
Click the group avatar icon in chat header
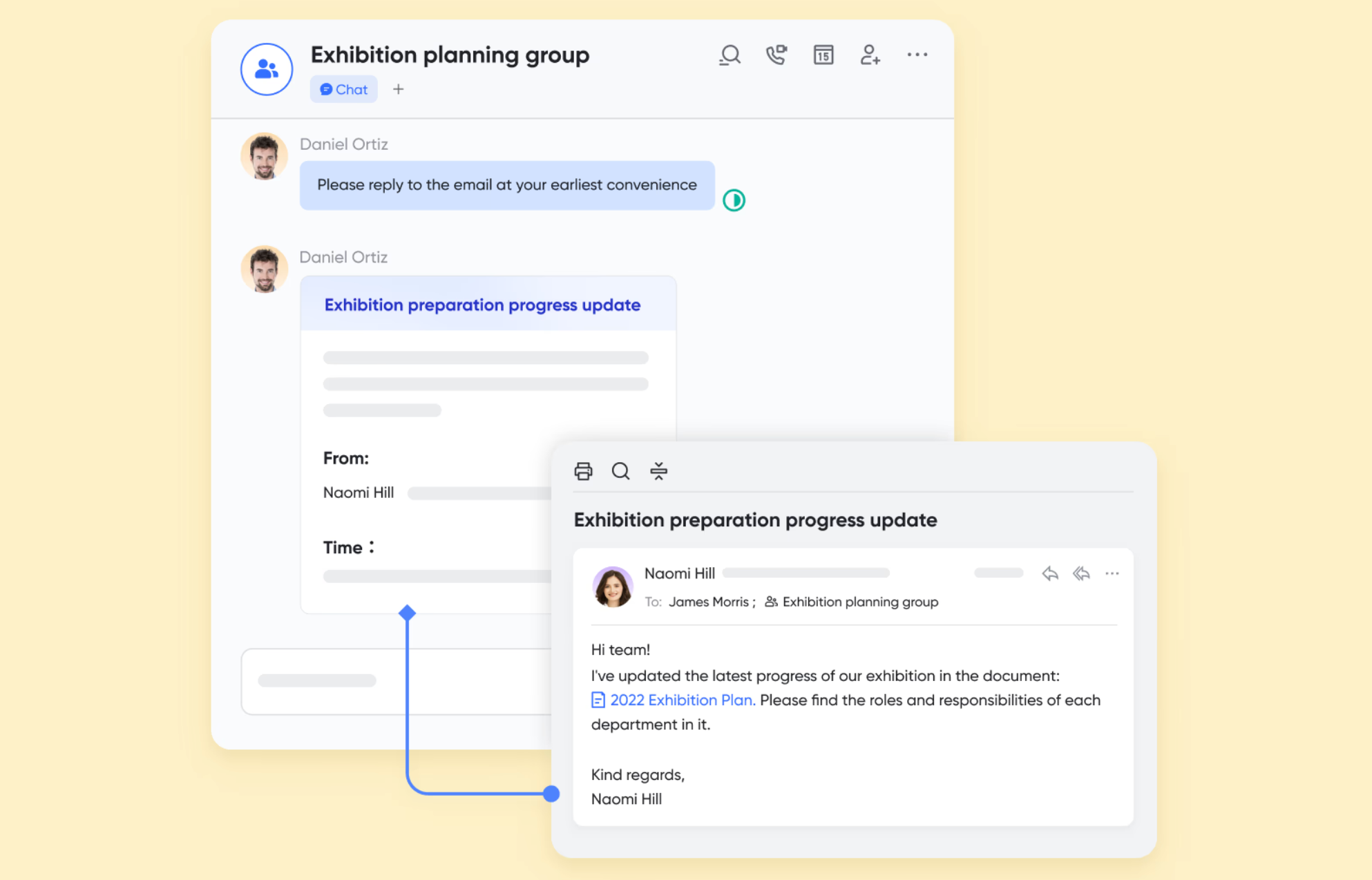[x=267, y=69]
